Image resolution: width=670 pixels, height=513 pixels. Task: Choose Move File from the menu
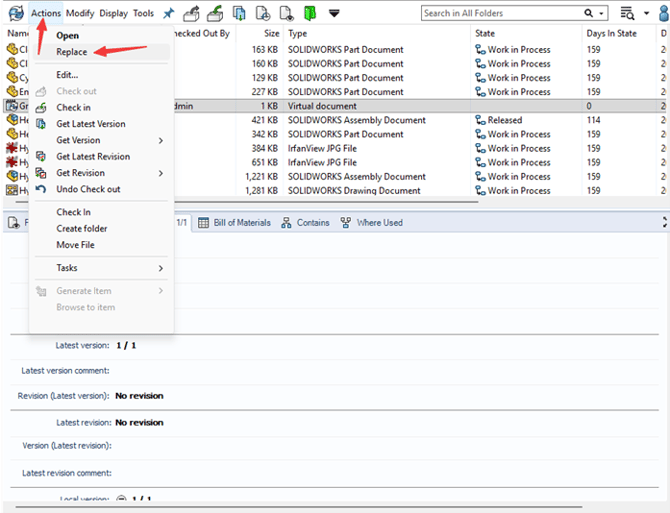coord(76,245)
